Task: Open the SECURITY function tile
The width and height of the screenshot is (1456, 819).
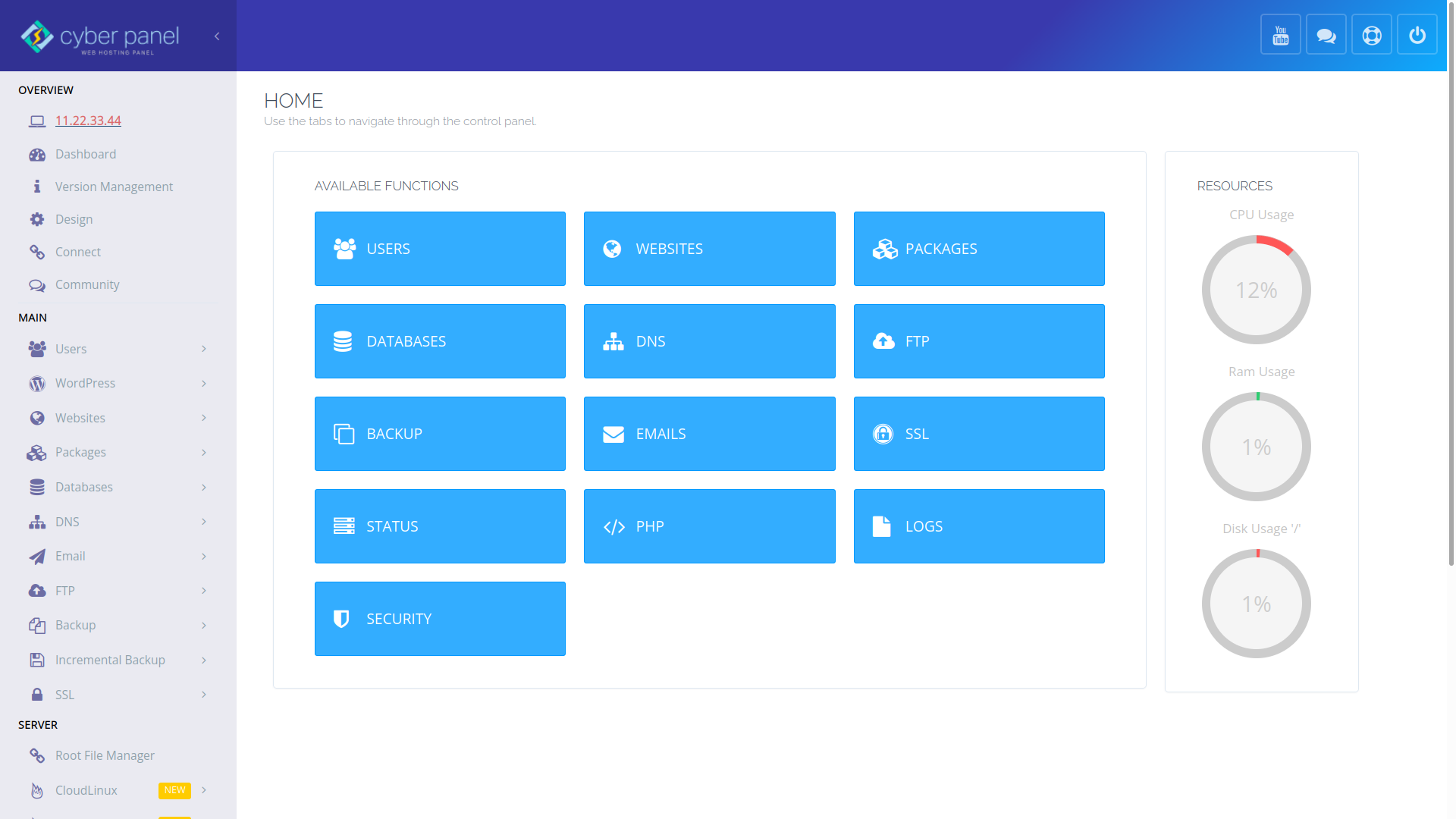Action: [440, 619]
